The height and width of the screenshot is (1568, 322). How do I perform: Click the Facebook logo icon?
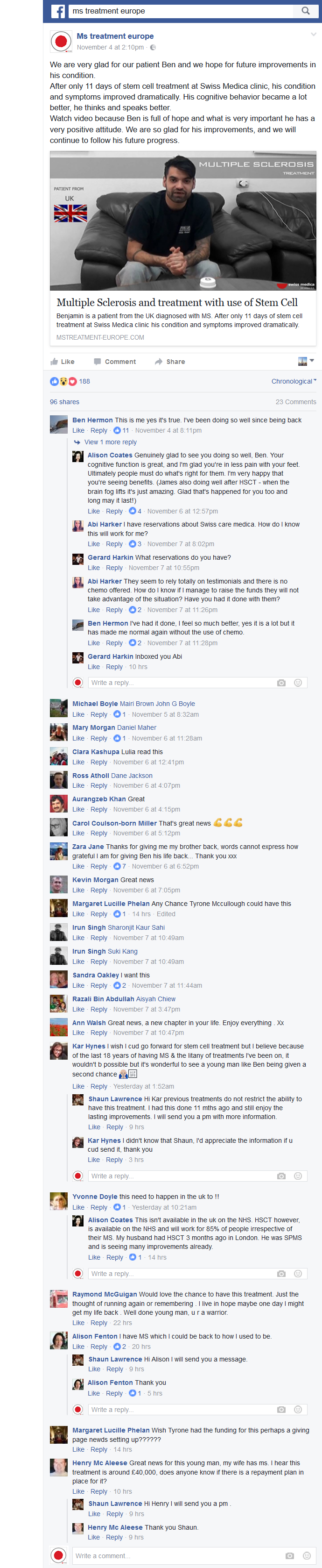click(x=58, y=11)
